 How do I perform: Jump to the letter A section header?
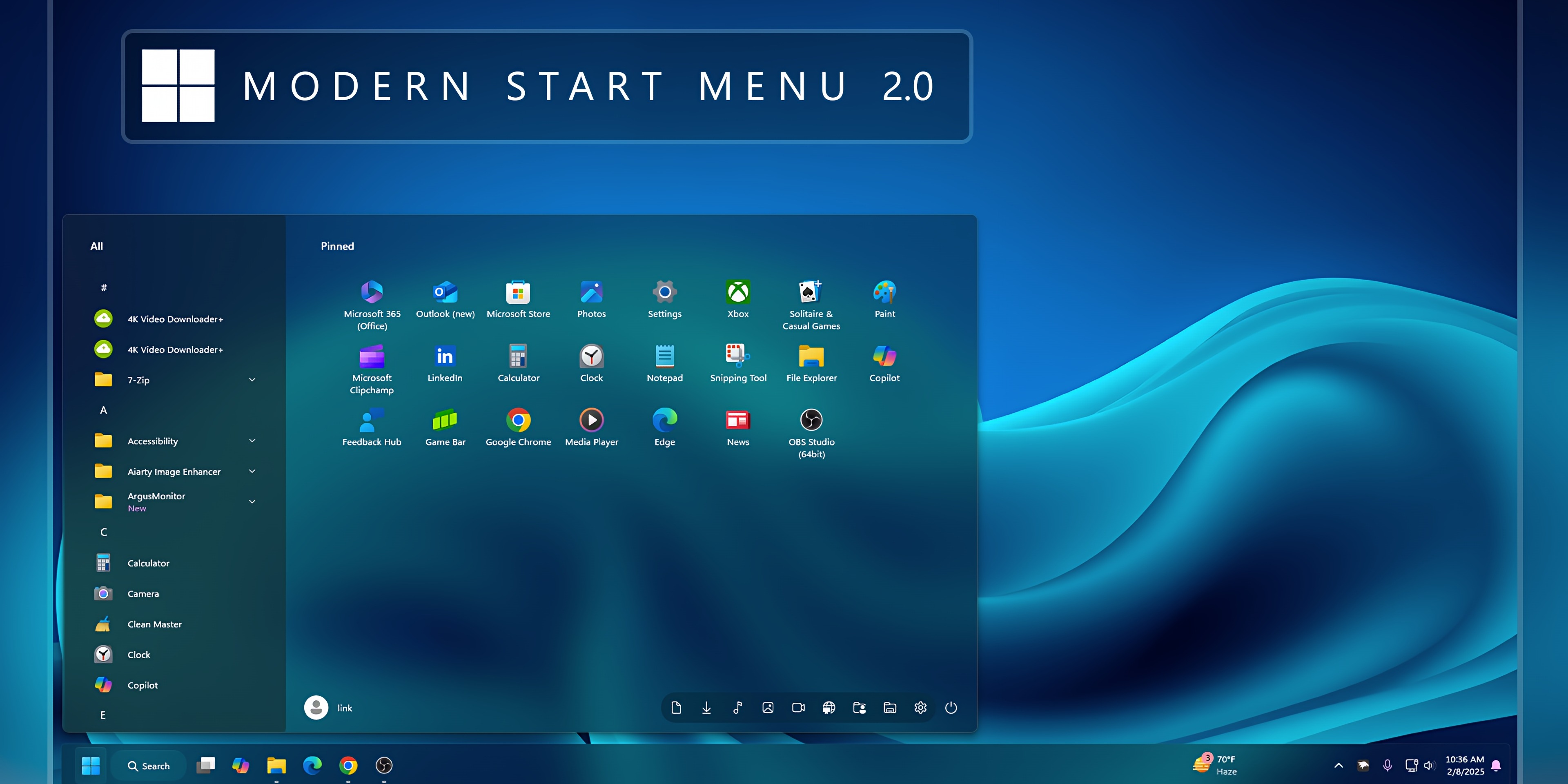[103, 410]
